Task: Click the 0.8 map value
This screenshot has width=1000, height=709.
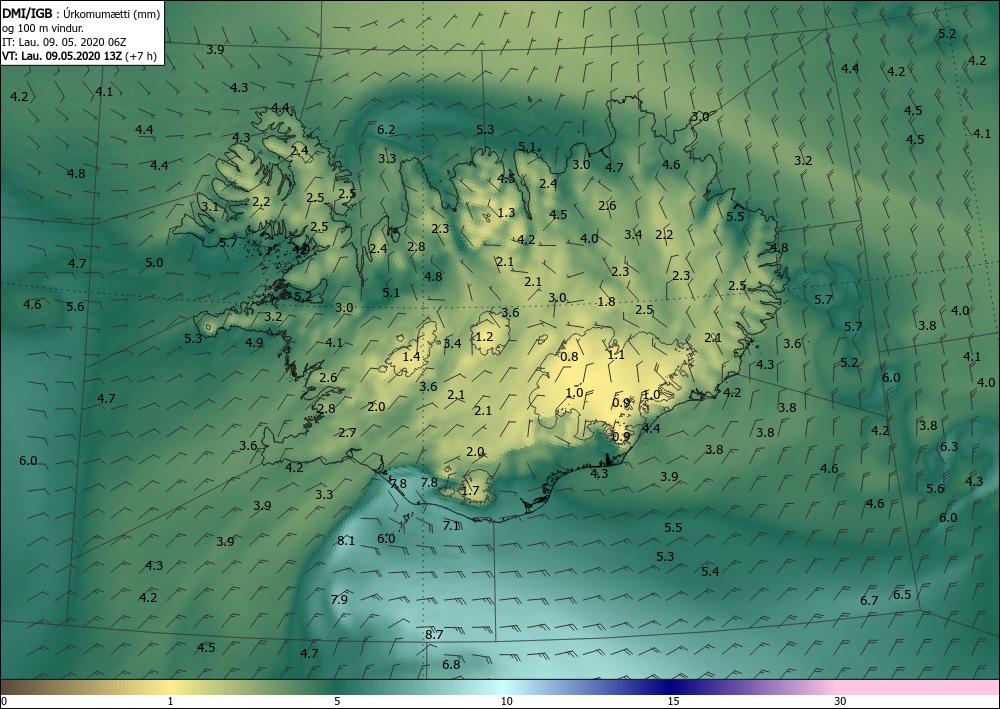Action: pyautogui.click(x=569, y=356)
